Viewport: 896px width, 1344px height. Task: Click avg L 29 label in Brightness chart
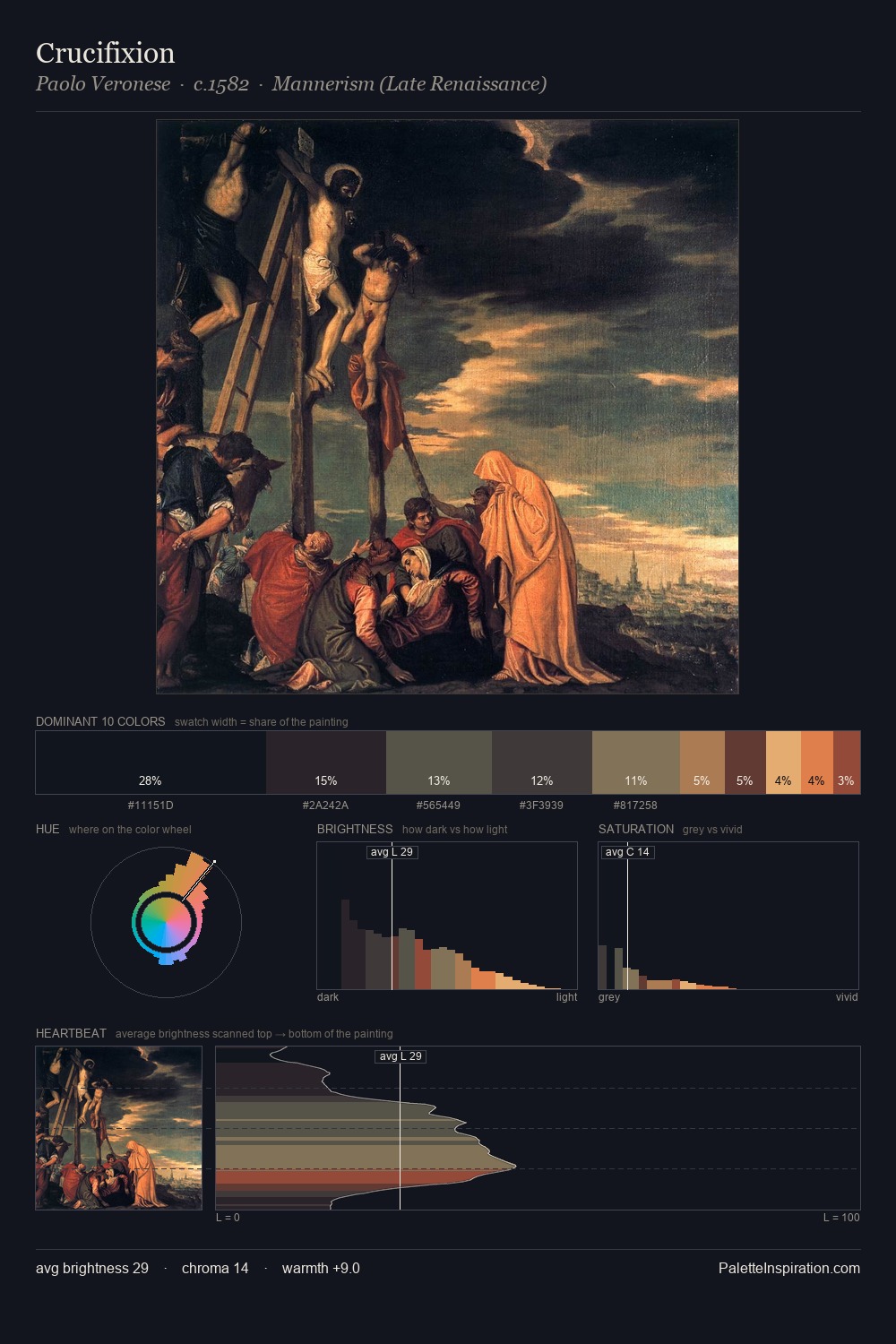[392, 852]
